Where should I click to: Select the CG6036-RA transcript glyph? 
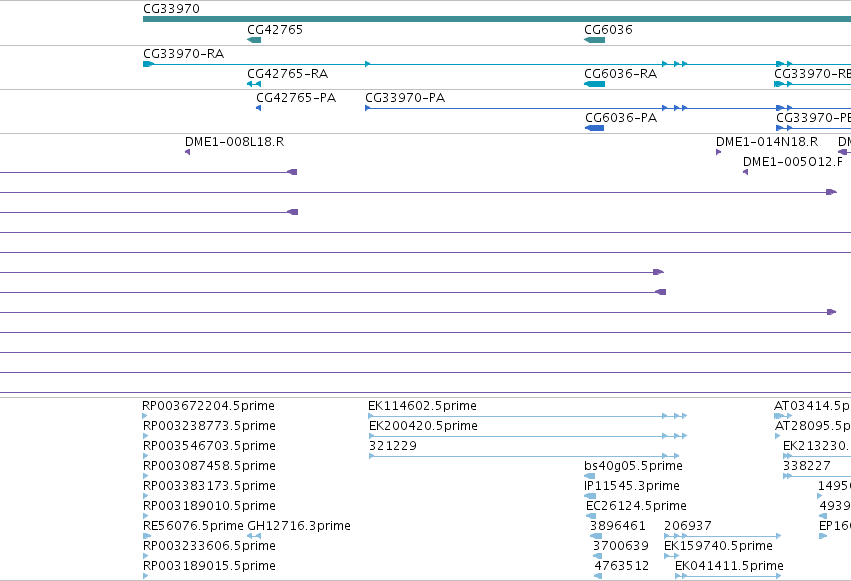click(594, 84)
